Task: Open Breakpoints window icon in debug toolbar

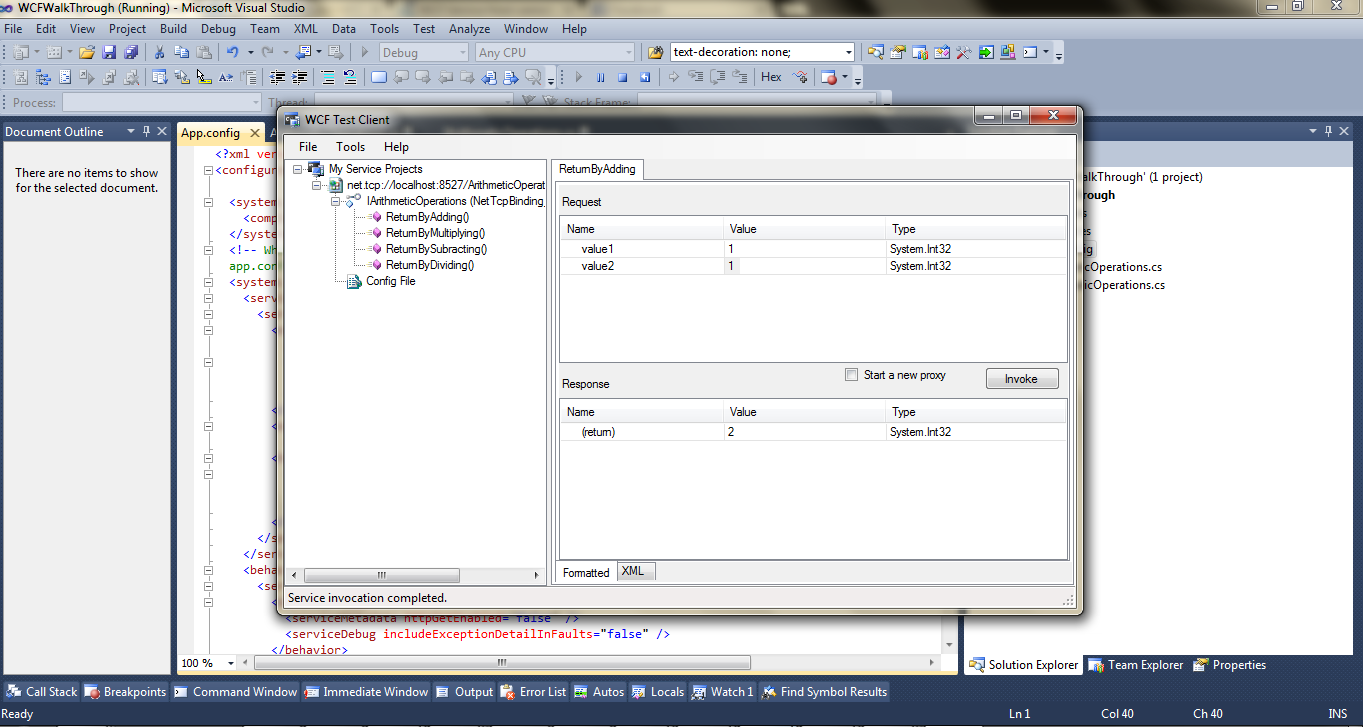Action: (828, 77)
